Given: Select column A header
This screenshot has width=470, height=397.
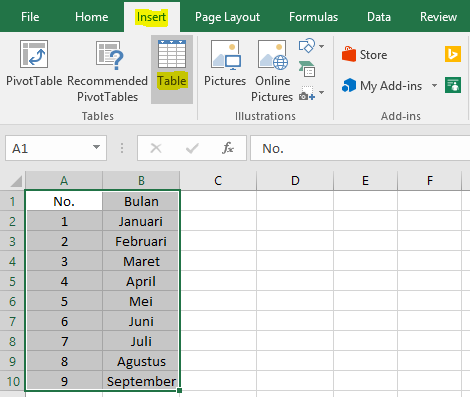Looking at the screenshot, I should click(64, 180).
